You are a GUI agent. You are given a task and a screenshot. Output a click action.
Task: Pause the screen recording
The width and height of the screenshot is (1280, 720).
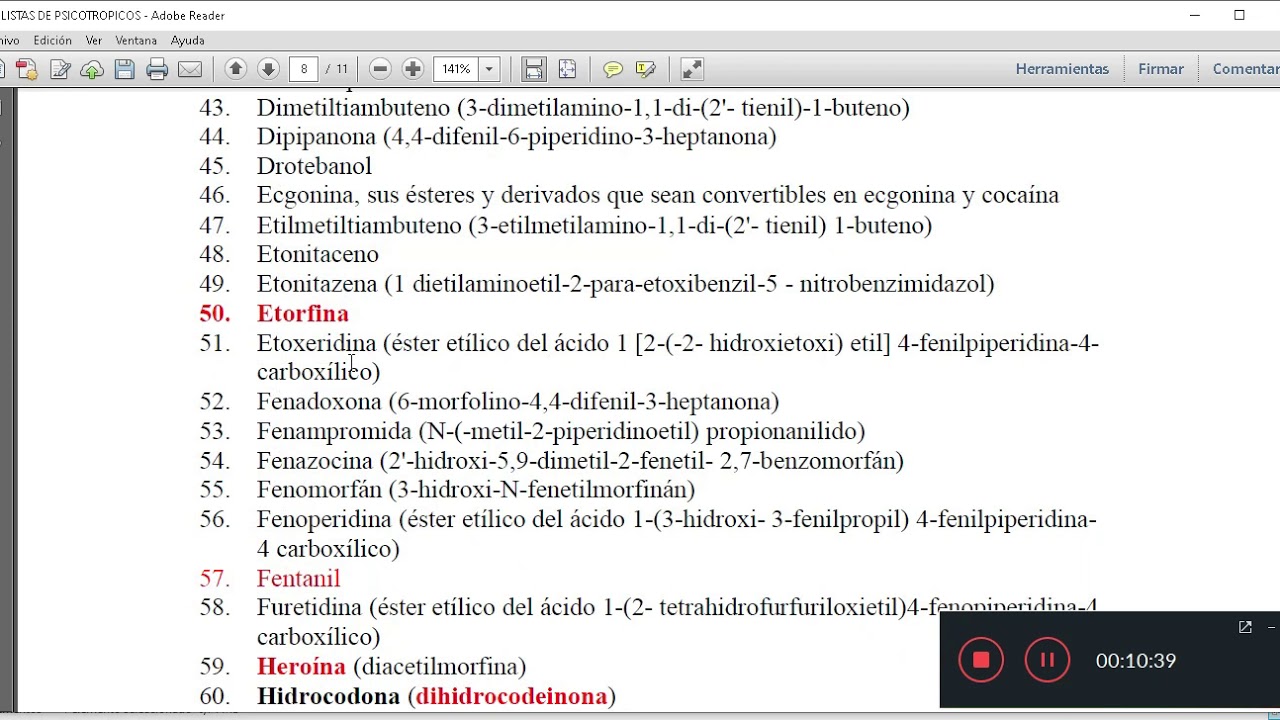point(1047,659)
